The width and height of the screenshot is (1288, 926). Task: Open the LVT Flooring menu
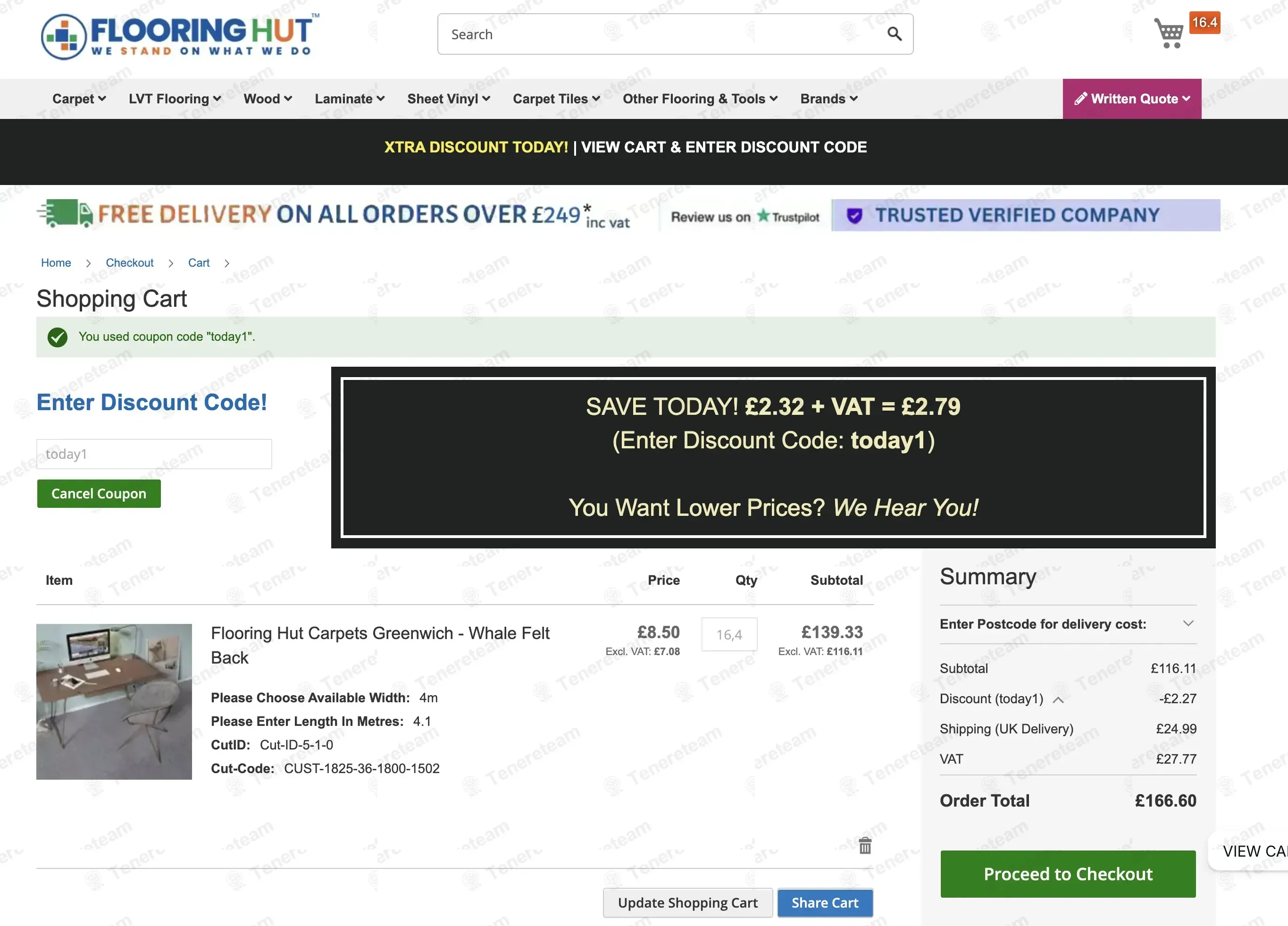[x=175, y=99]
